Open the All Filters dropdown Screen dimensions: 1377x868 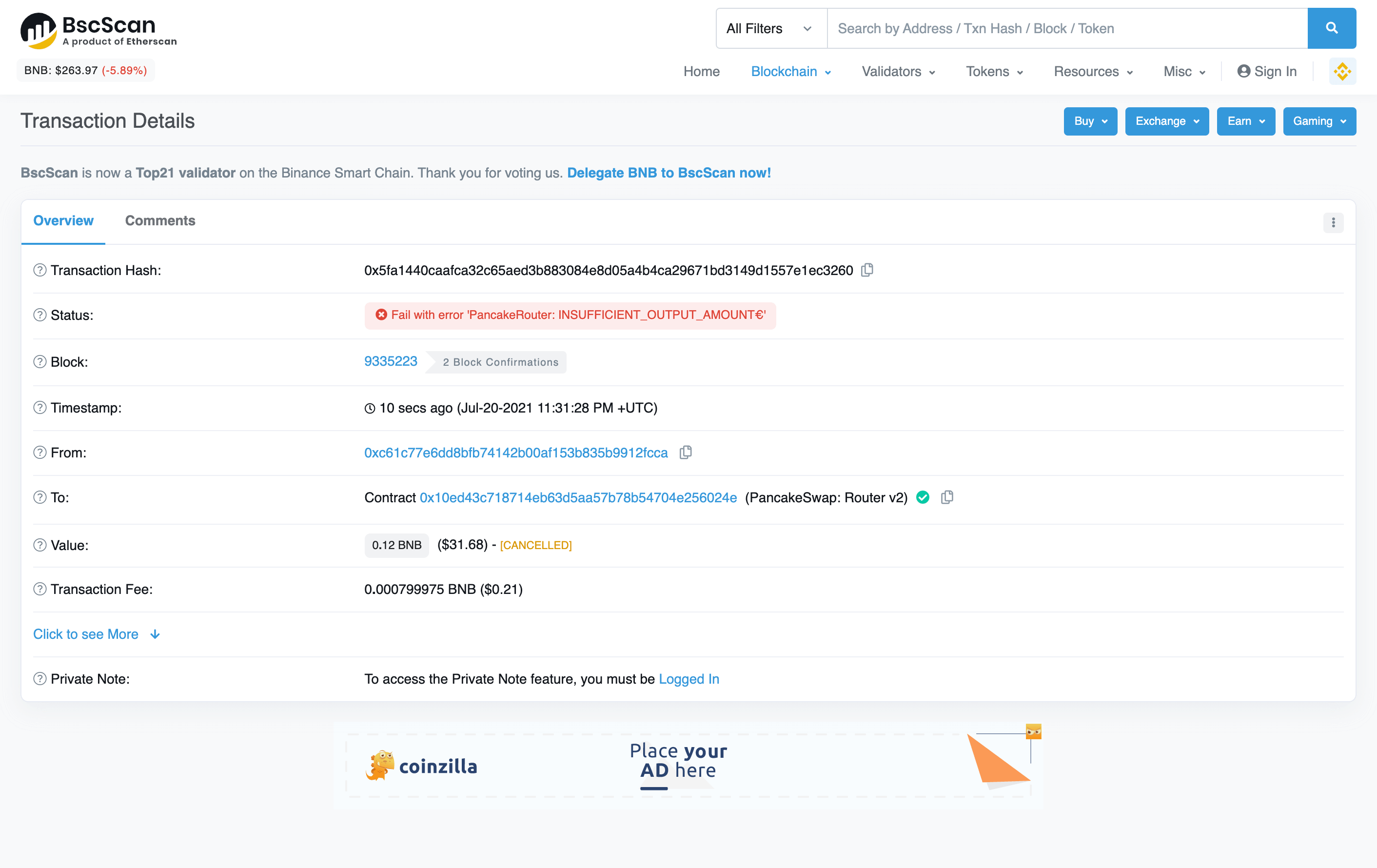[771, 28]
